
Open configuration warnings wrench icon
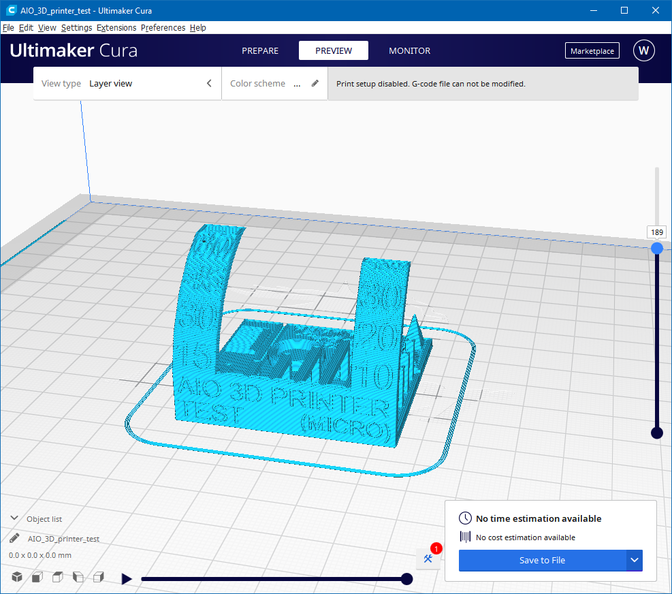(428, 558)
